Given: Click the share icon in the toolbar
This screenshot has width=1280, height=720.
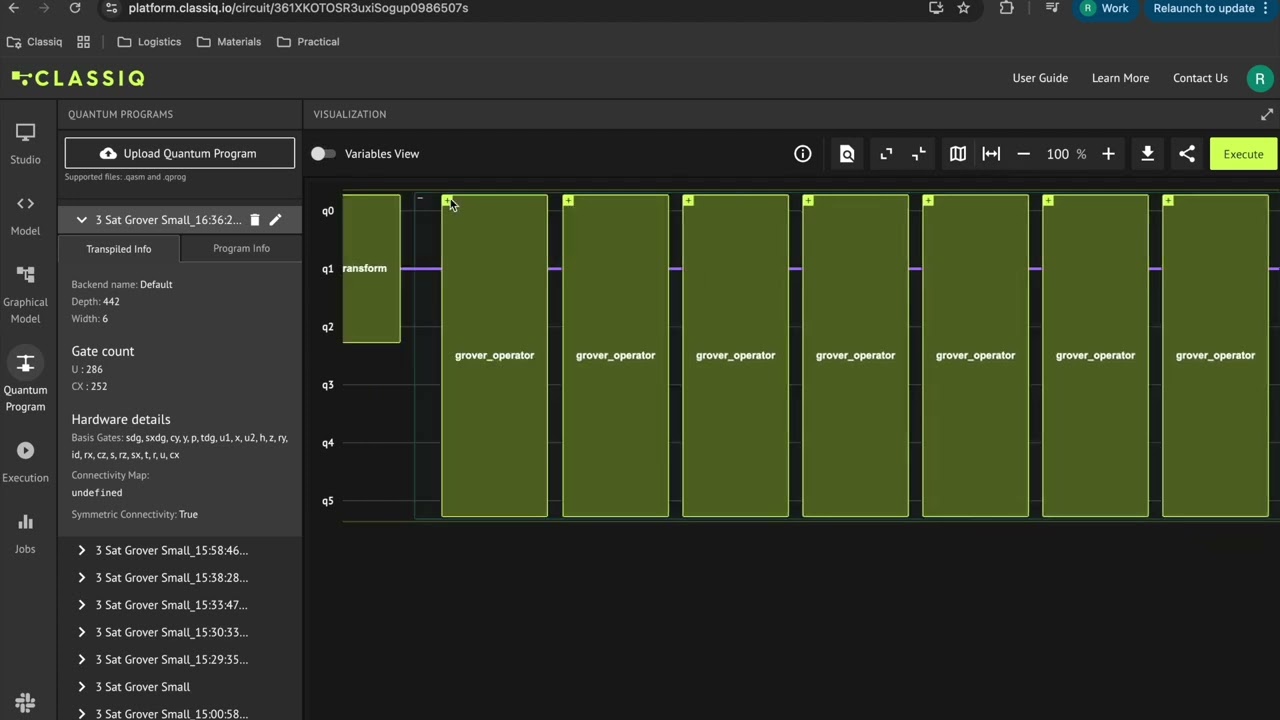Looking at the screenshot, I should tap(1187, 154).
